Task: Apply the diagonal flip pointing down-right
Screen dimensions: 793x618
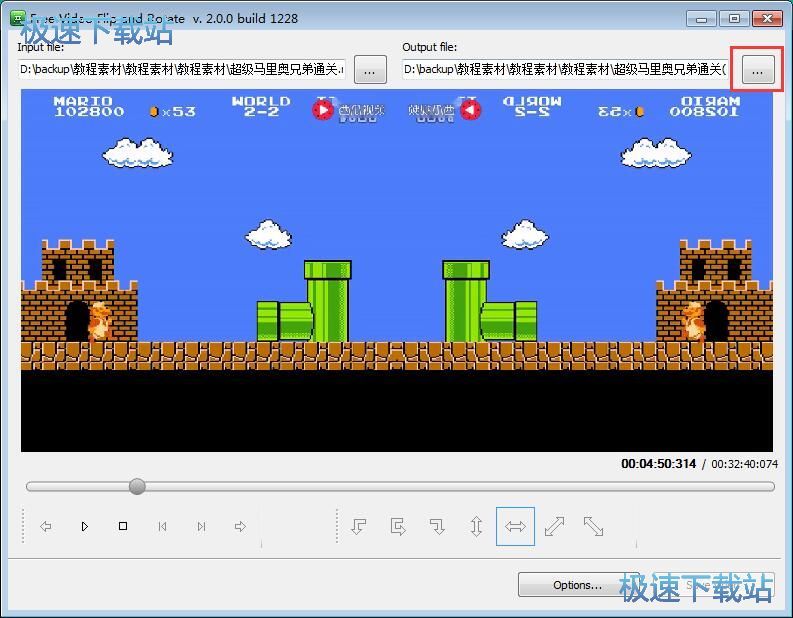Action: (x=593, y=526)
